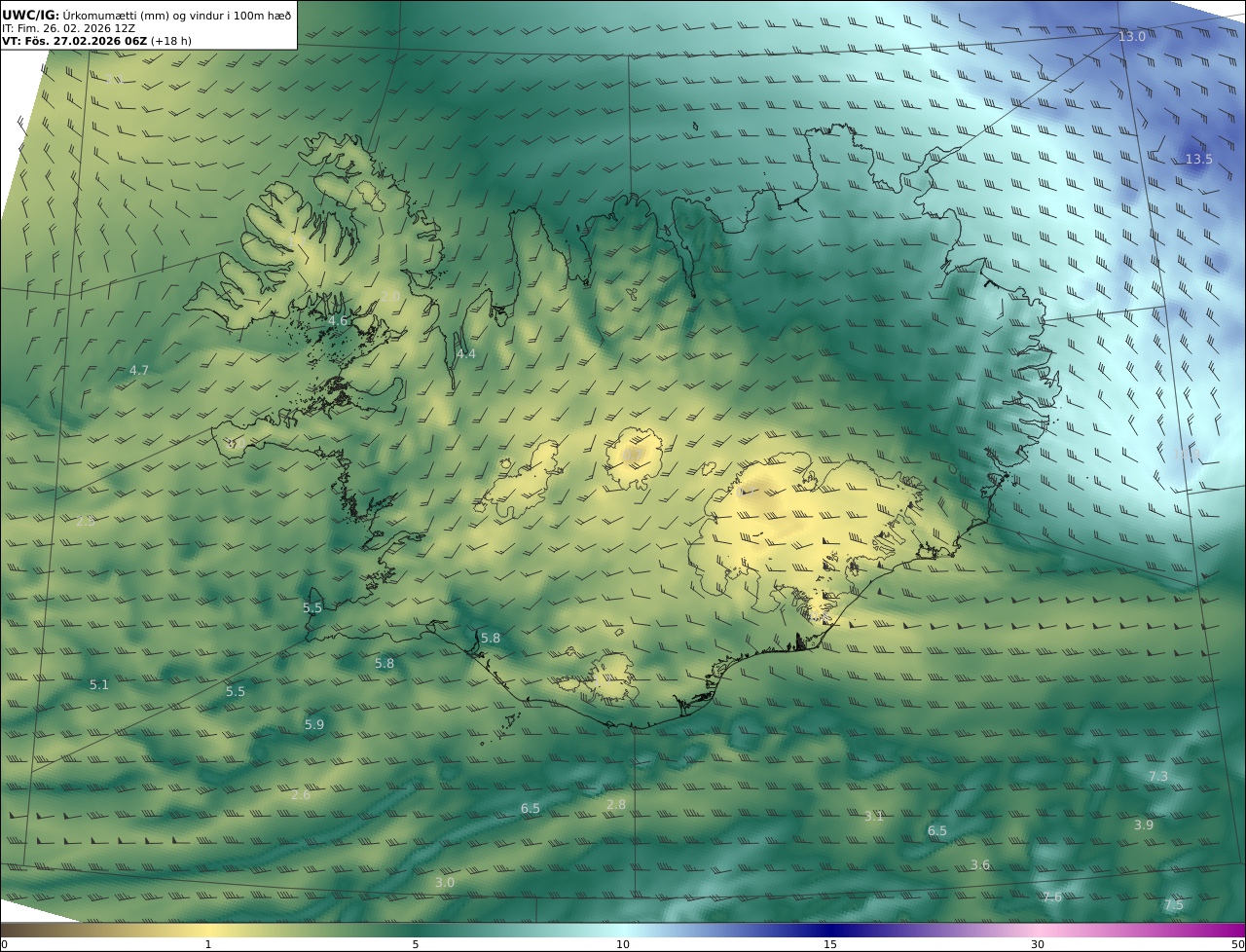Select the 2.6 value southwest of Iceland
Image resolution: width=1246 pixels, height=952 pixels.
301,795
